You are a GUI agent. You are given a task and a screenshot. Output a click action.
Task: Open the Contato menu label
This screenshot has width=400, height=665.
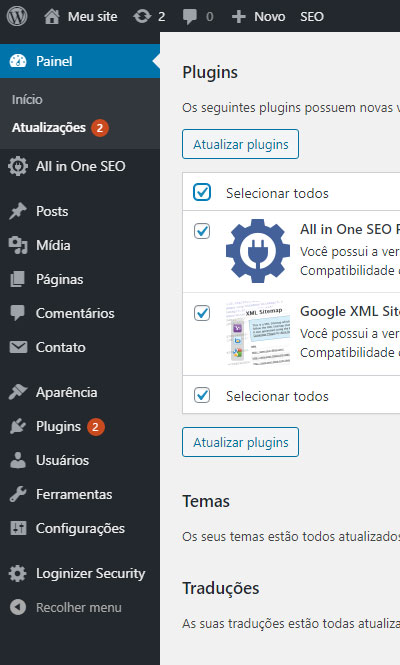coord(61,347)
